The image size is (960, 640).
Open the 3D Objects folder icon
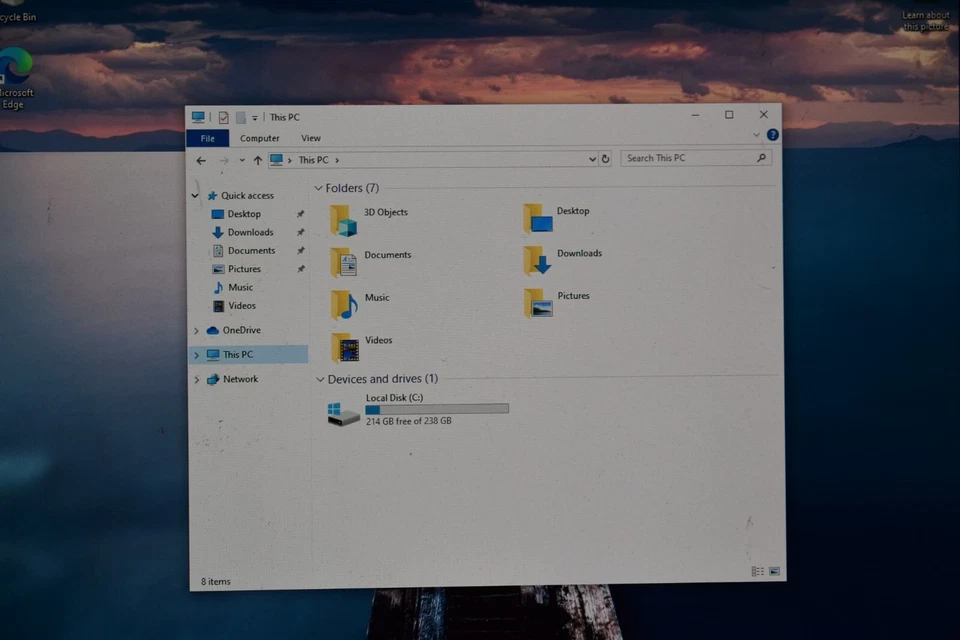(x=343, y=220)
